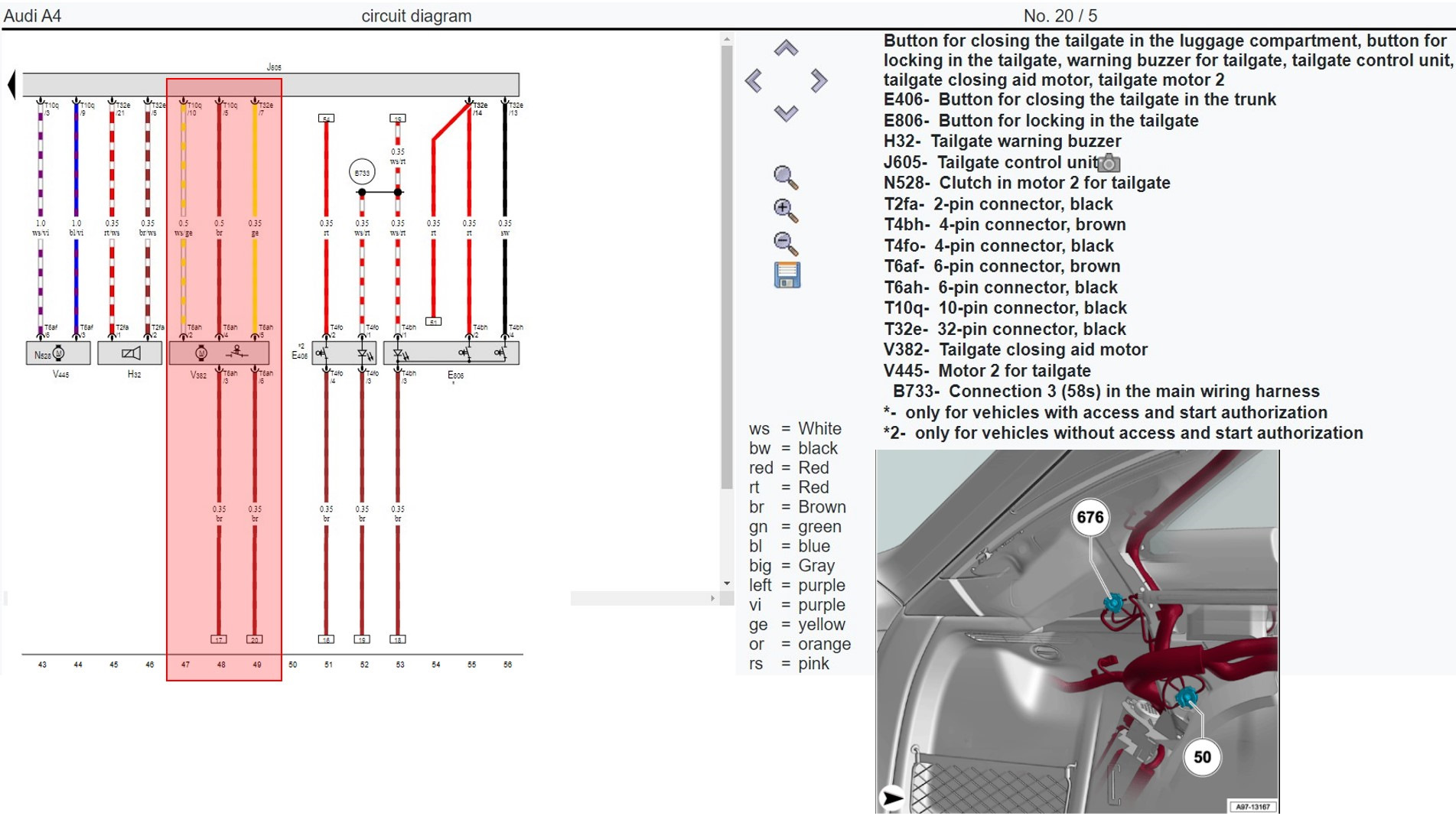1456x816 pixels.
Task: Click the N528 clutch motor symbol
Action: (58, 353)
